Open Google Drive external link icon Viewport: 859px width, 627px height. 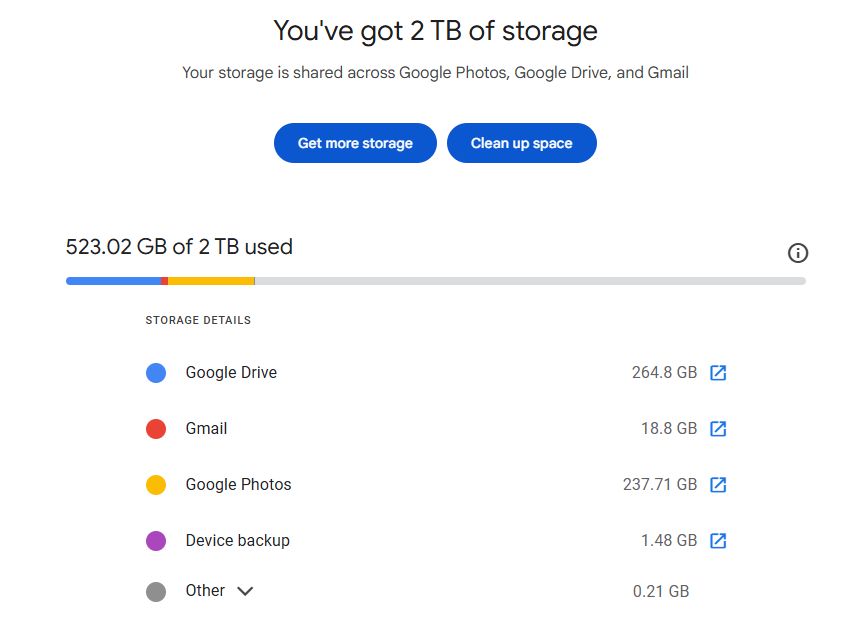718,373
